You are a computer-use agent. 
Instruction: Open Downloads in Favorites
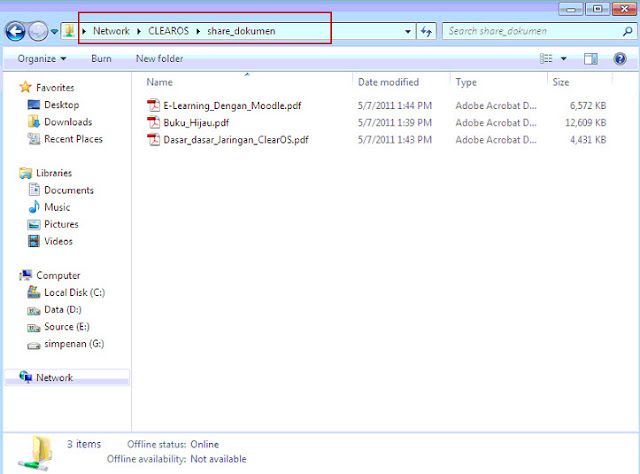tap(67, 122)
